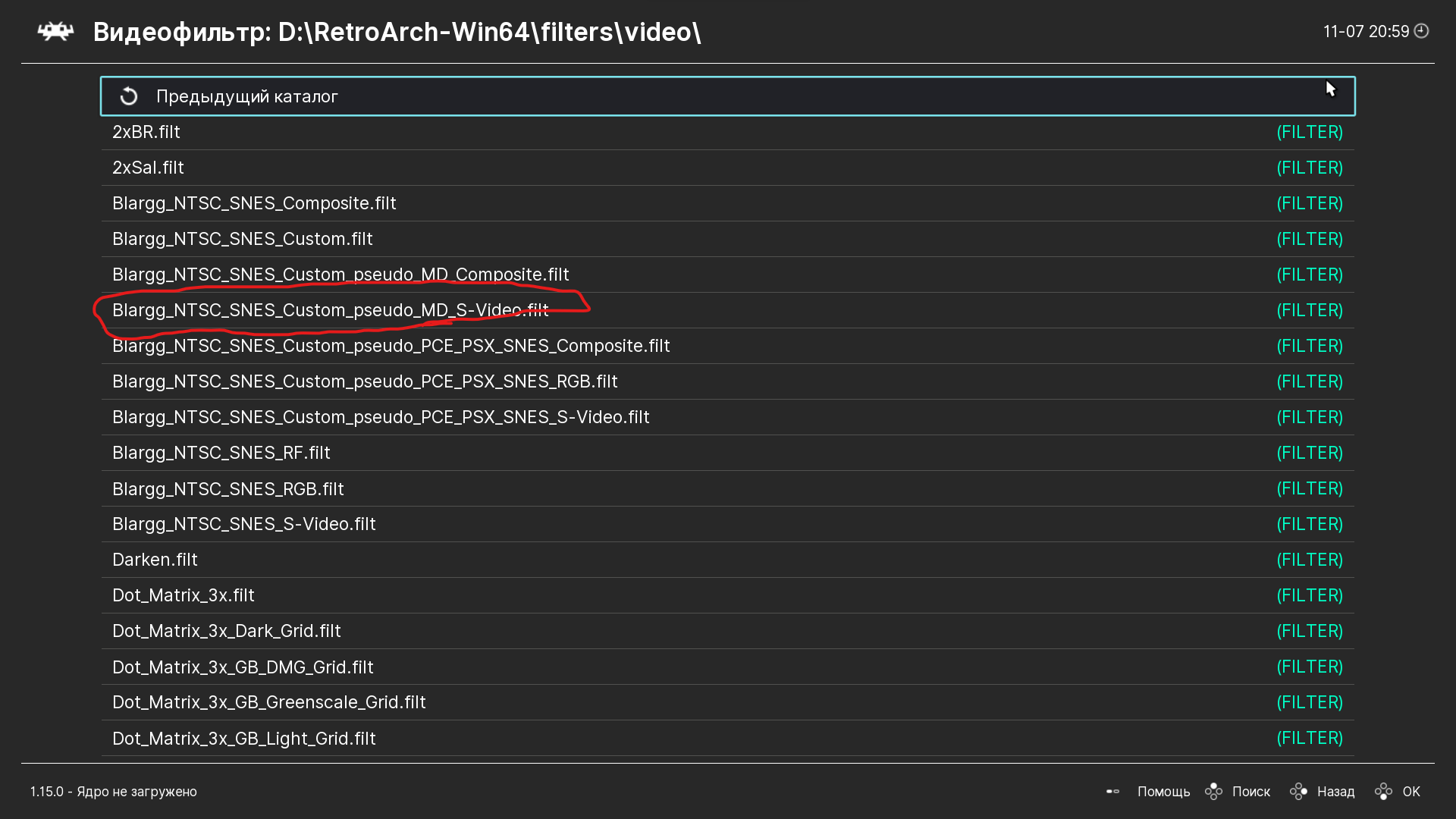
Task: Select Blargg_NTSC_SNES_Composite.filt
Action: (254, 203)
